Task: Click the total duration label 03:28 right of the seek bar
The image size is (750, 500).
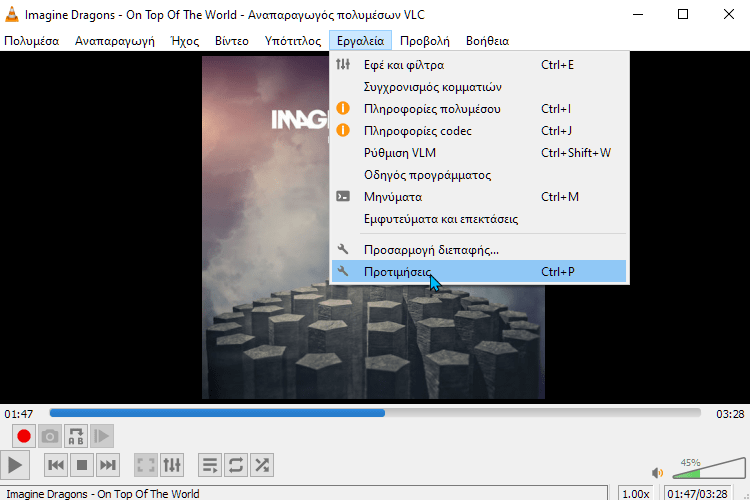Action: (x=730, y=414)
